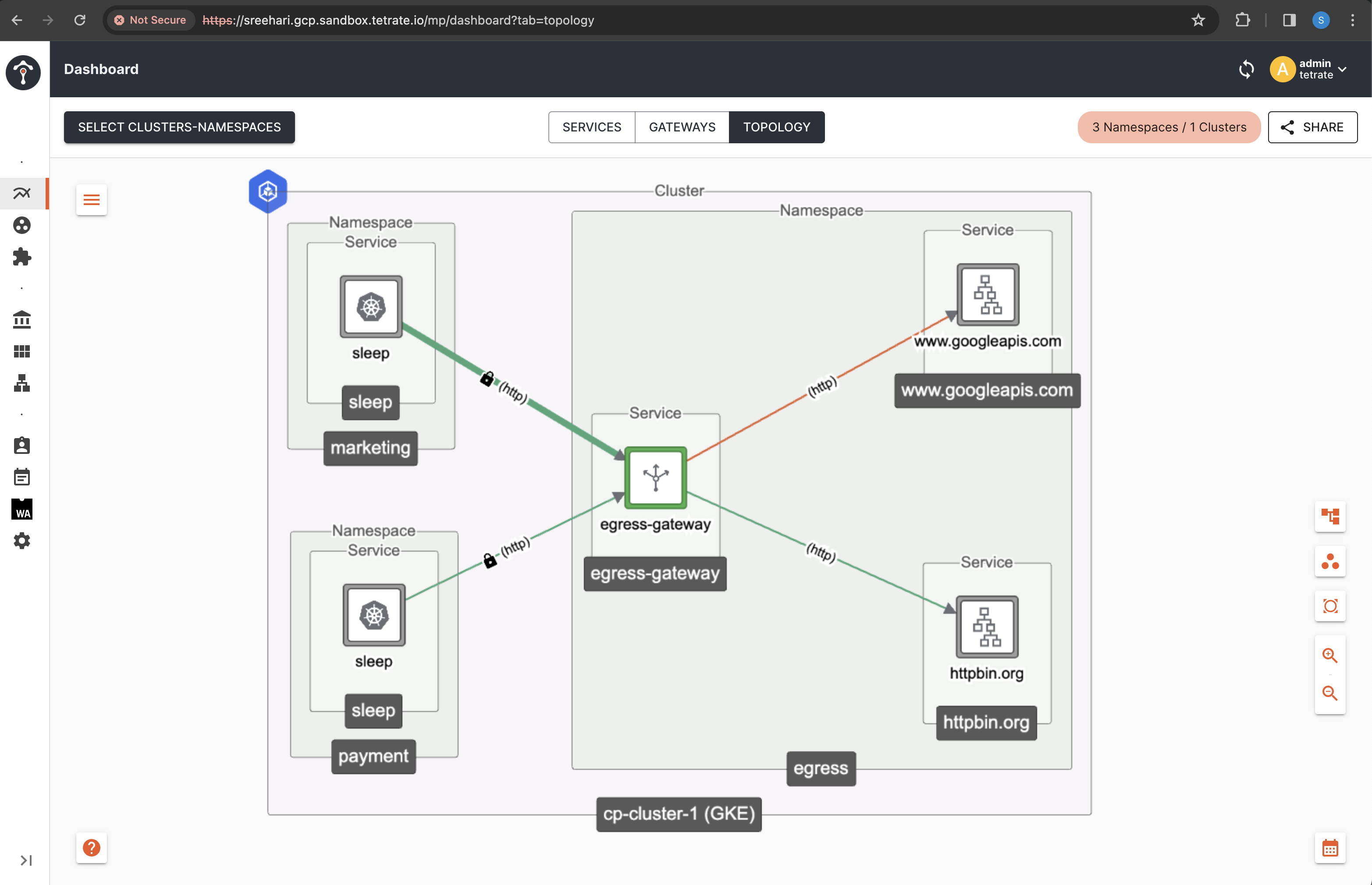
Task: Select the marketing sleep service node
Action: [x=371, y=306]
